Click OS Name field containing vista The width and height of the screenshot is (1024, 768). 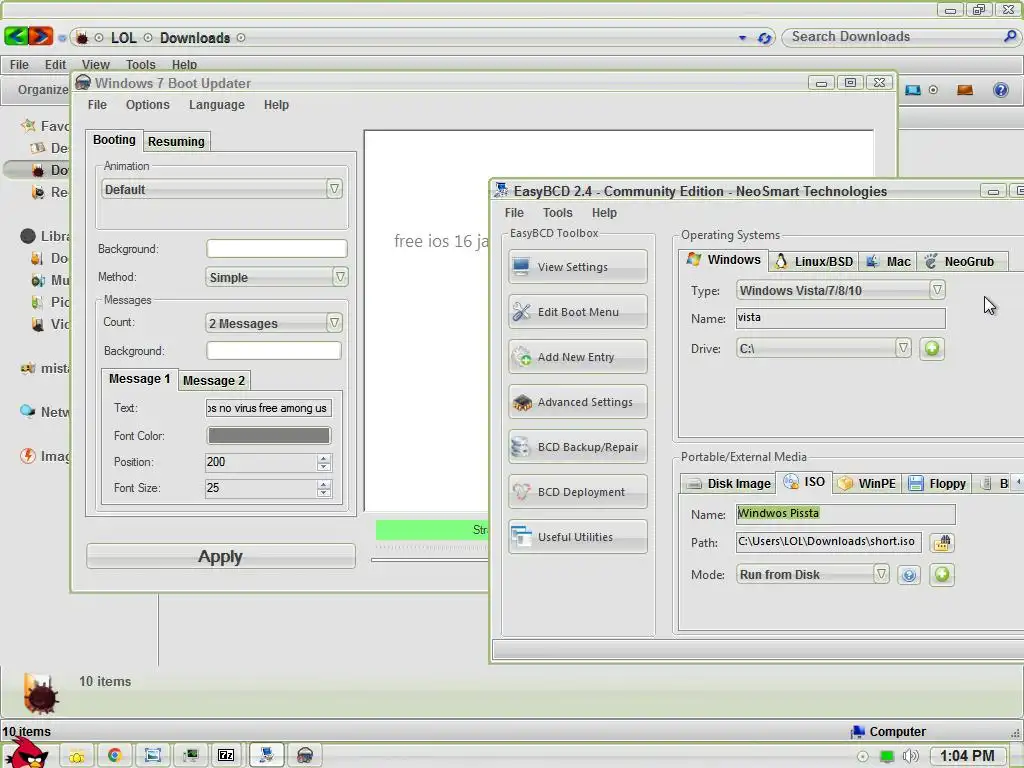pyautogui.click(x=840, y=318)
